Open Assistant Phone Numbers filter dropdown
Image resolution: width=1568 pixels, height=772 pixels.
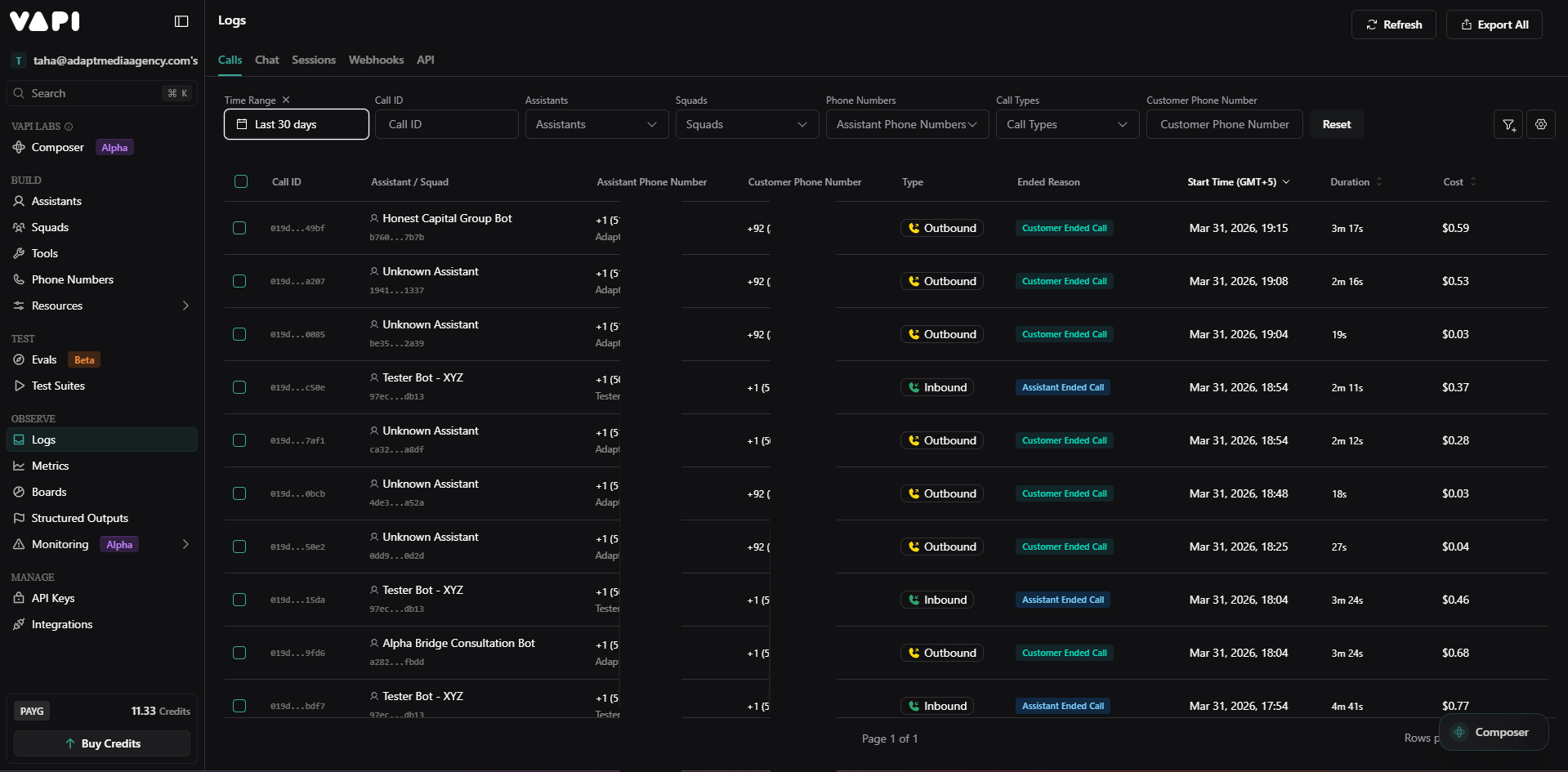click(x=908, y=124)
